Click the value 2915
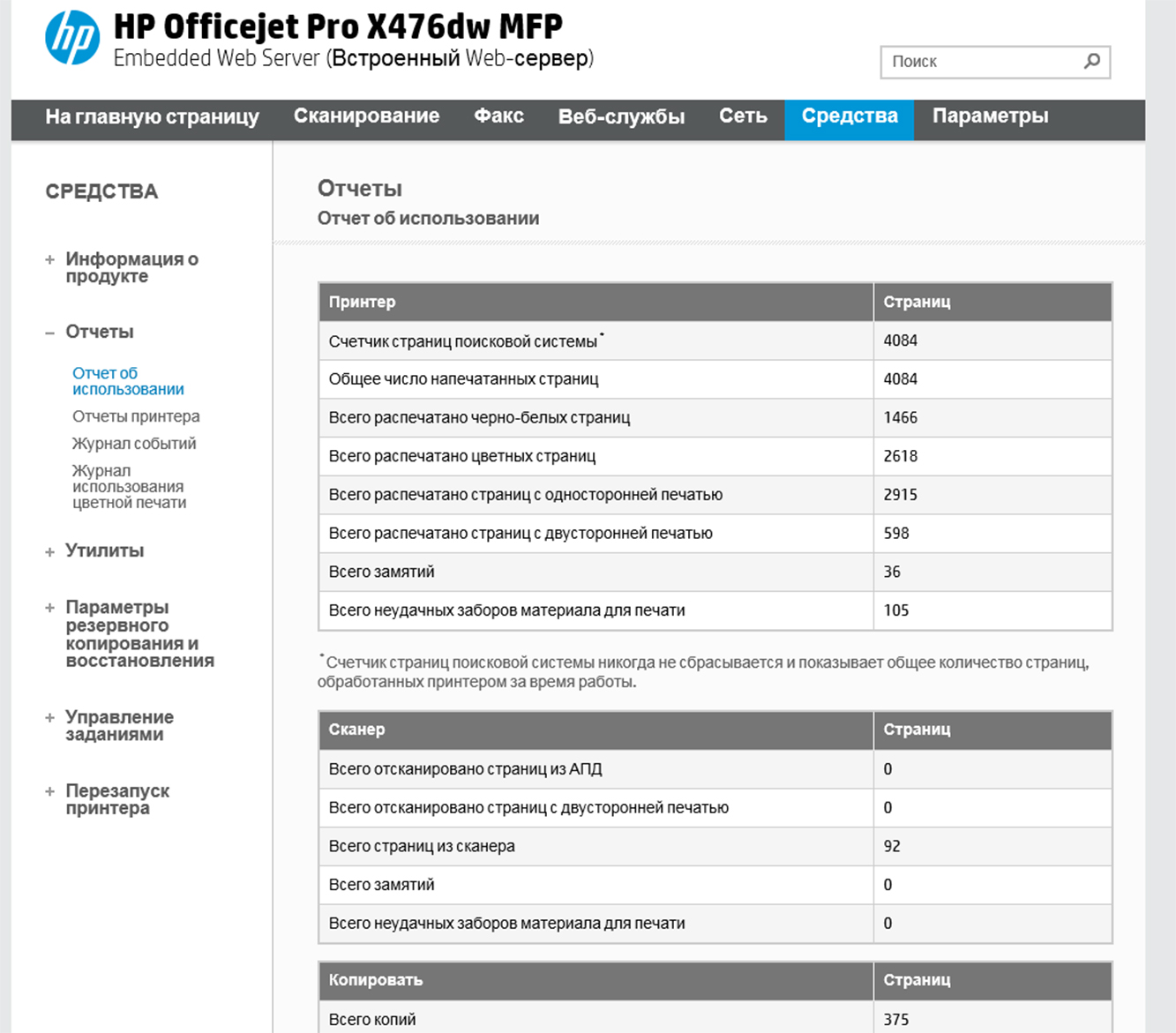Viewport: 1176px width, 1033px height. [x=901, y=495]
